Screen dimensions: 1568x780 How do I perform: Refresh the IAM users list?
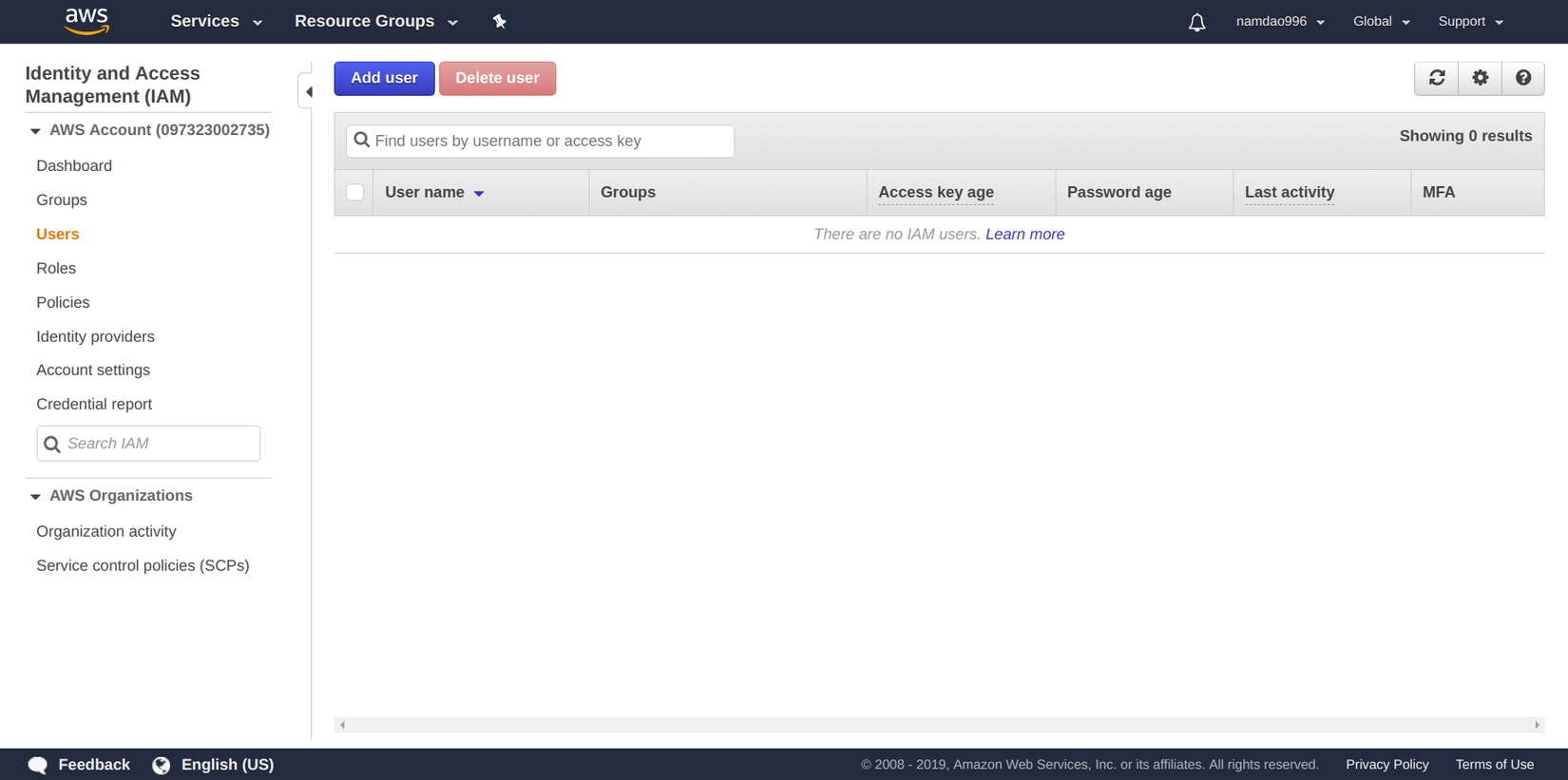[1437, 78]
